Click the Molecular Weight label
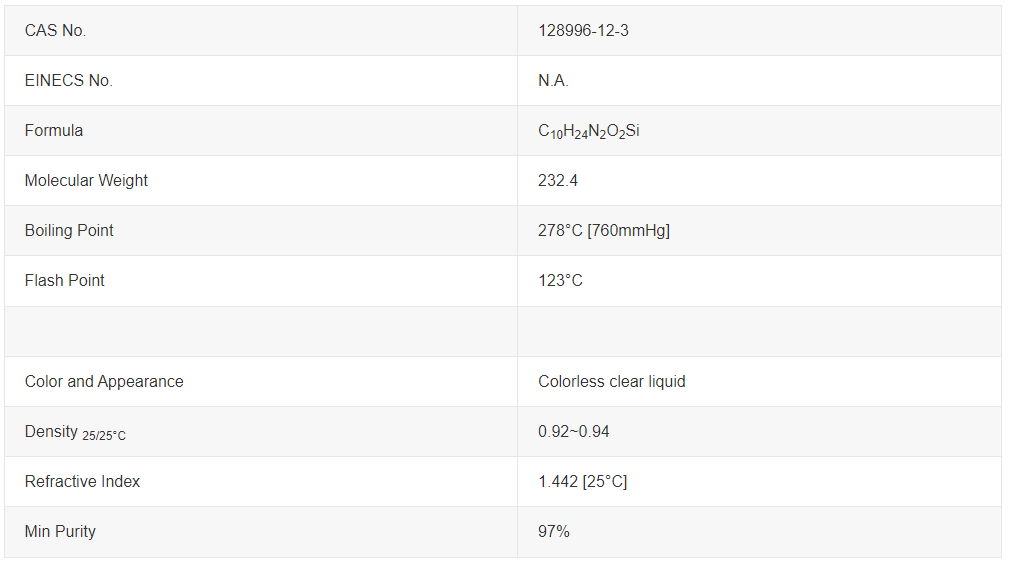The width and height of the screenshot is (1011, 569). (86, 181)
